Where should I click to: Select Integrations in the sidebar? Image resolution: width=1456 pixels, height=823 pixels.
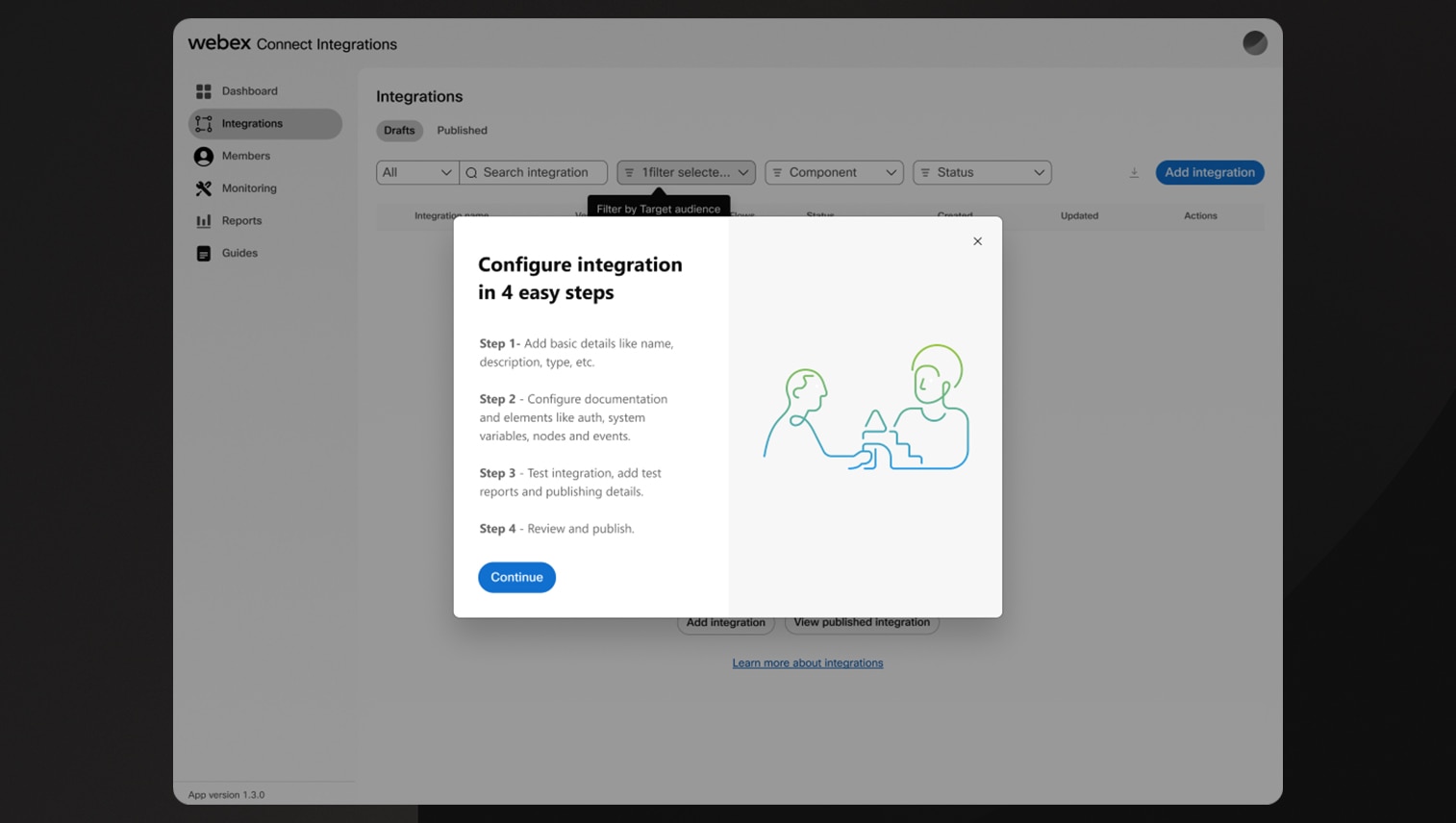264,124
